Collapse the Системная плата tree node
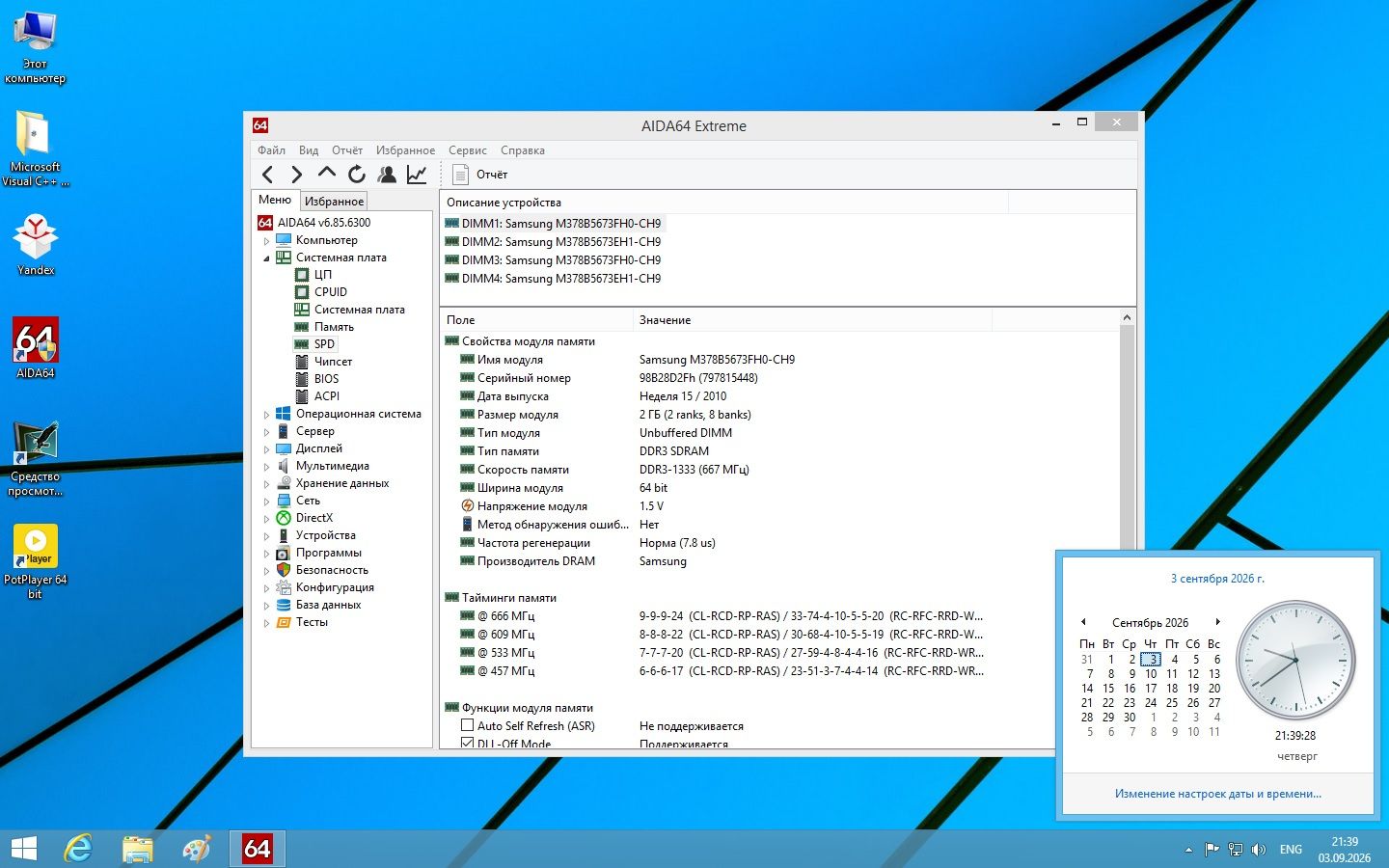Viewport: 1389px width, 868px height. click(266, 258)
